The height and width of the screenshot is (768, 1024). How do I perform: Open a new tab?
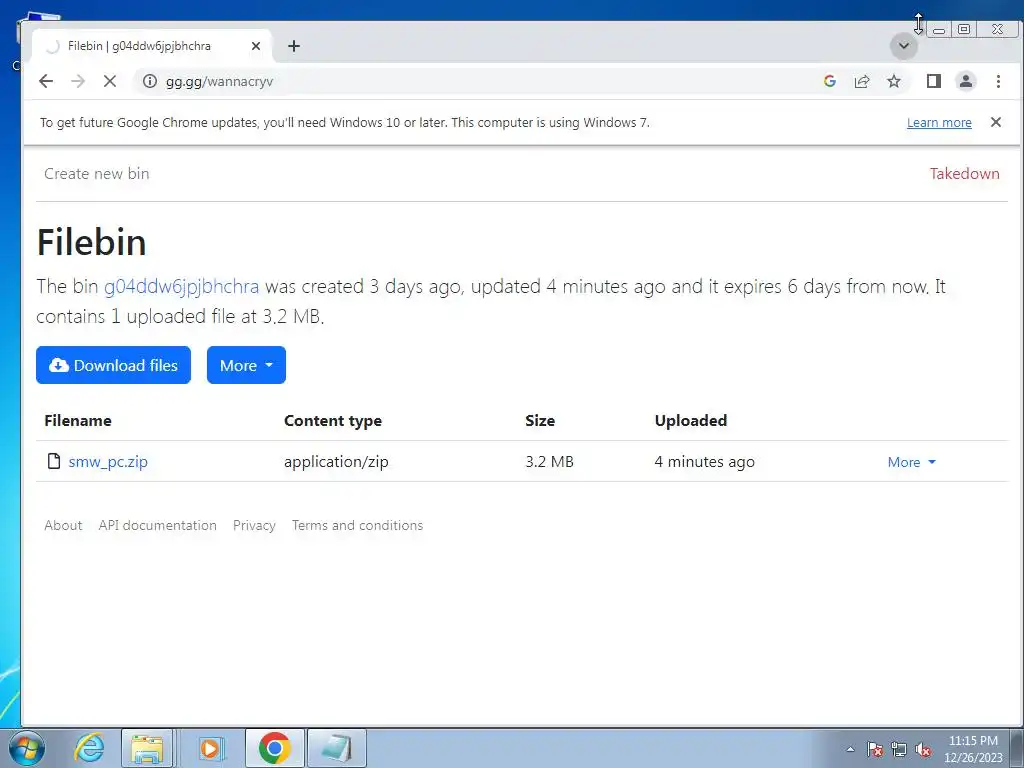tap(294, 46)
